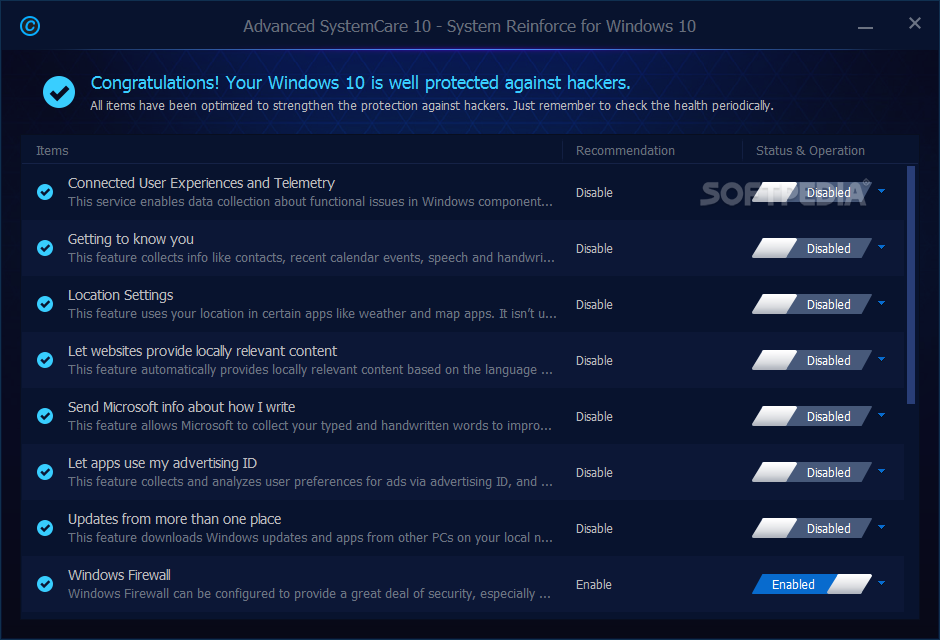Select the Location Settings title
This screenshot has width=940, height=640.
[x=120, y=295]
